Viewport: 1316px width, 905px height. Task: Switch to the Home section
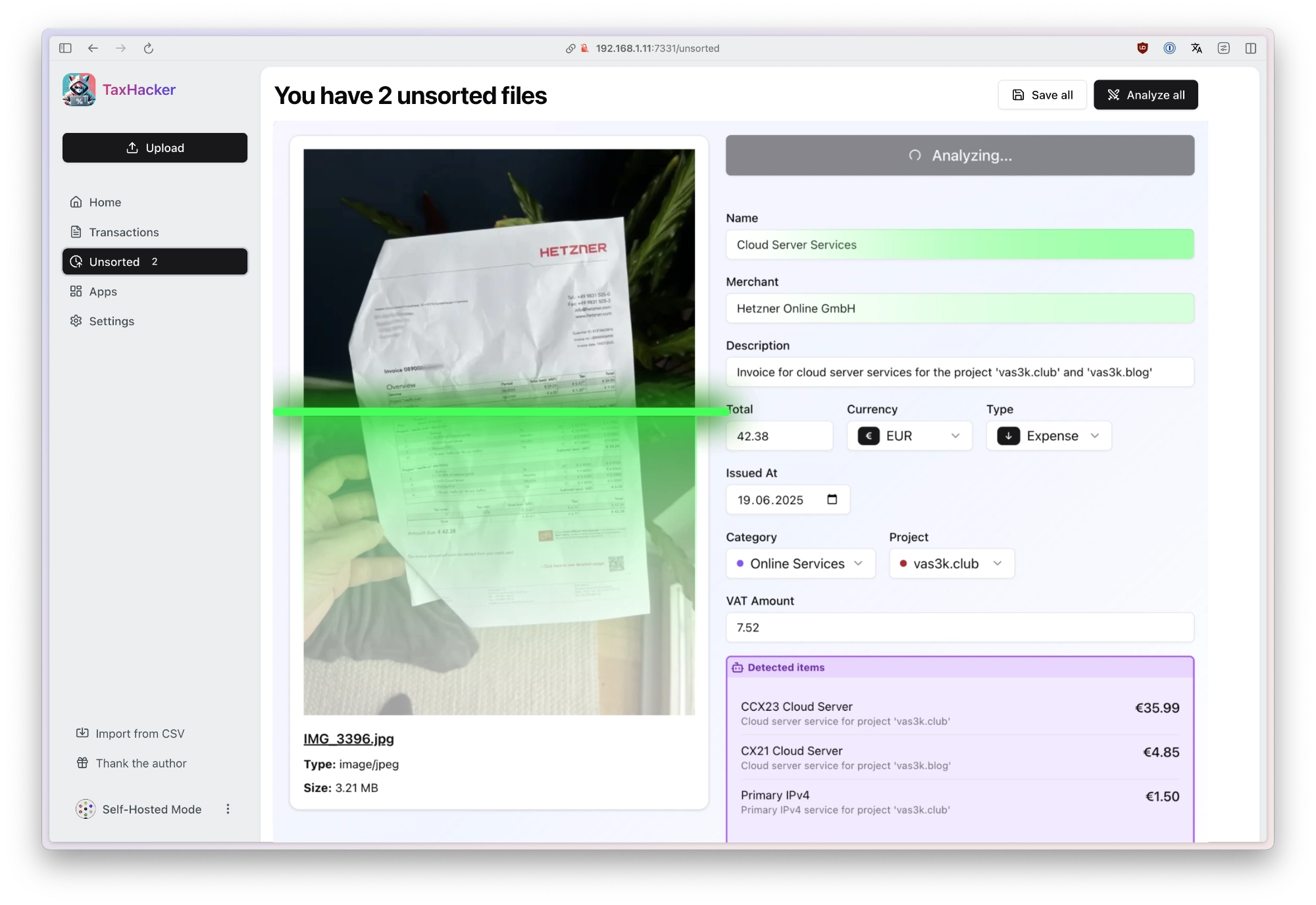[105, 202]
